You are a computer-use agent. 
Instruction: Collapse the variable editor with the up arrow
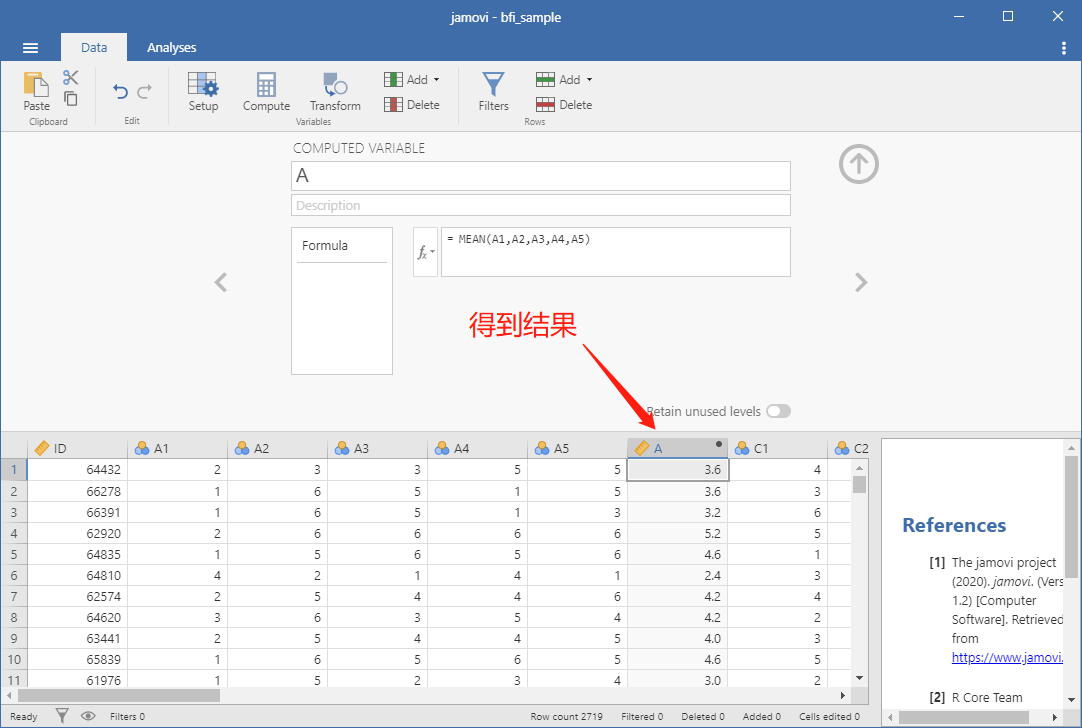(x=858, y=164)
